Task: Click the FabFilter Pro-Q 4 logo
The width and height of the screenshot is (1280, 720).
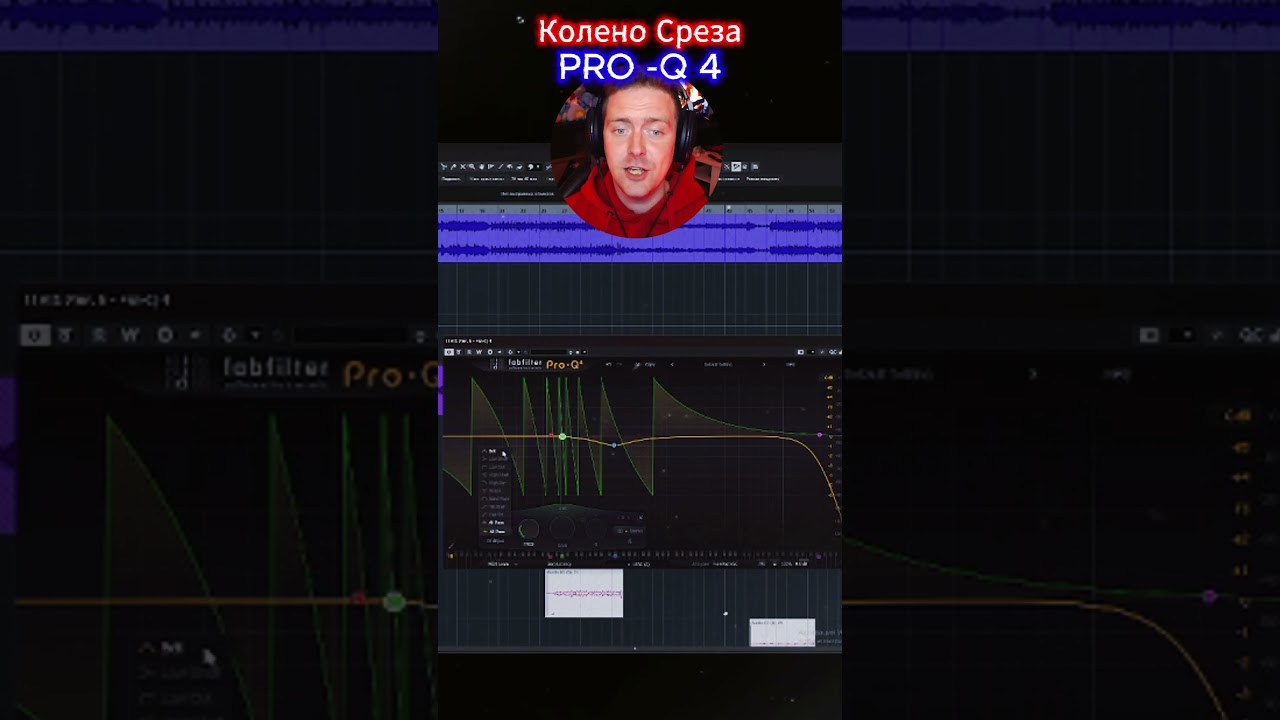Action: coord(536,364)
